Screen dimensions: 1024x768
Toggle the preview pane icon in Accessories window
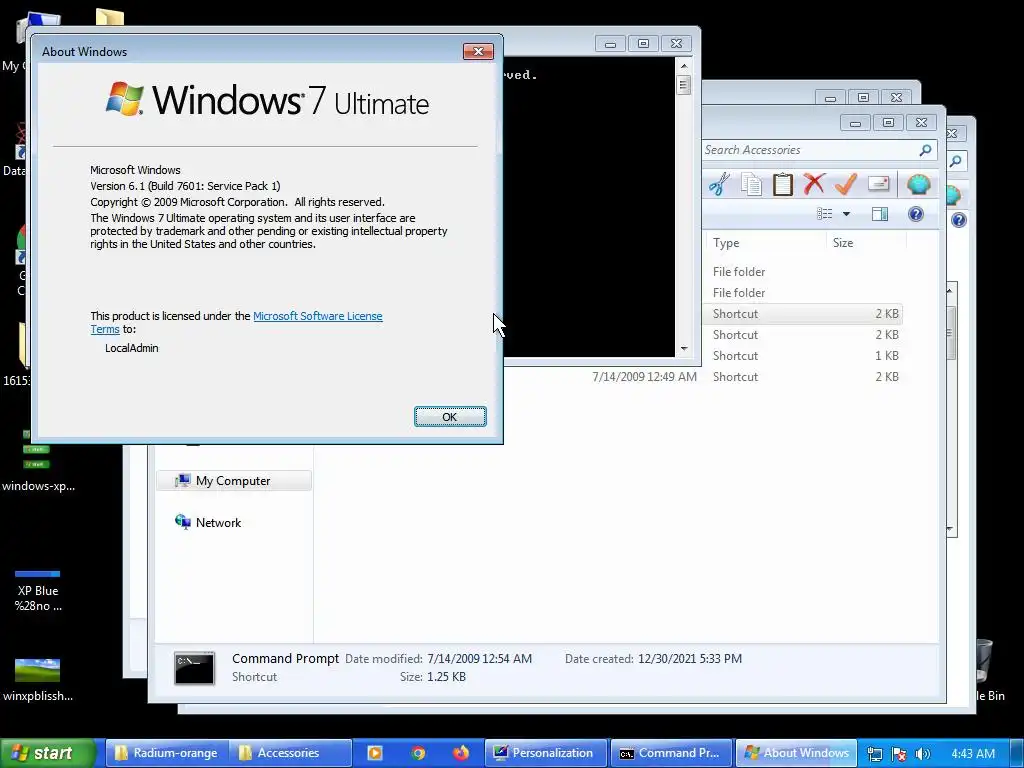pyautogui.click(x=880, y=214)
